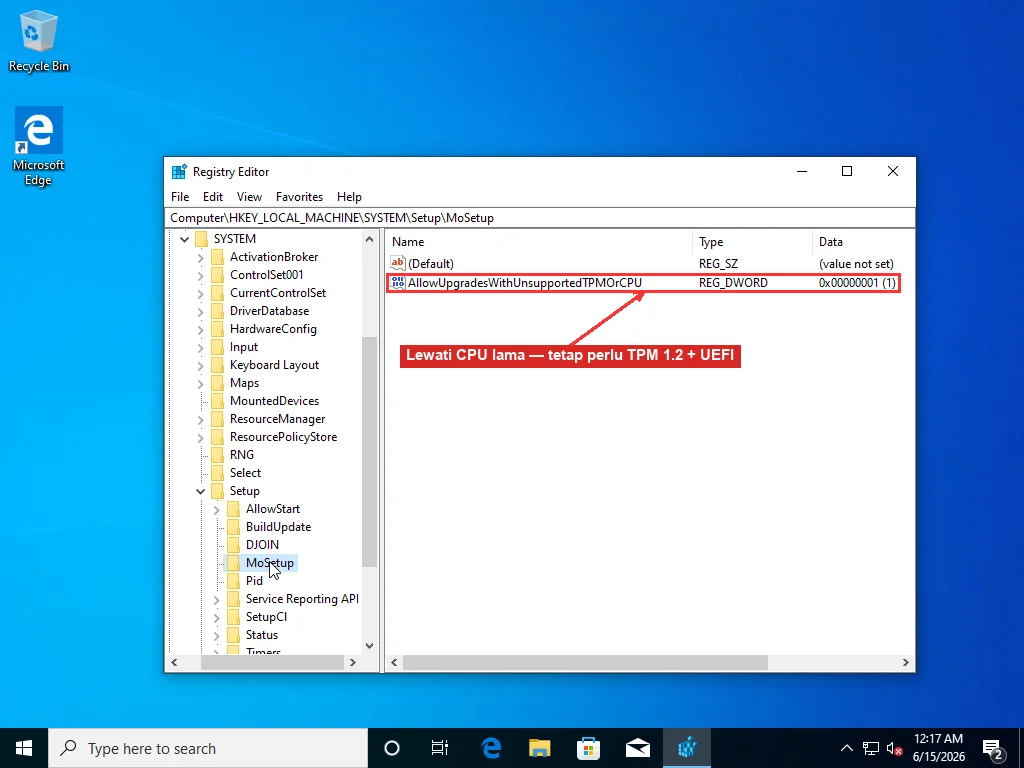Viewport: 1024px width, 768px height.
Task: Click the REG_SZ type cell
Action: point(718,264)
